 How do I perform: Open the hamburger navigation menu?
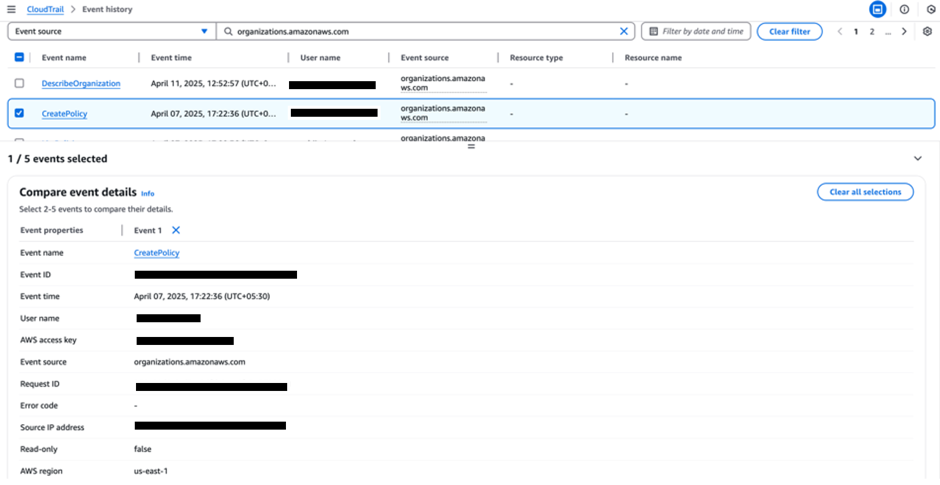[x=11, y=9]
